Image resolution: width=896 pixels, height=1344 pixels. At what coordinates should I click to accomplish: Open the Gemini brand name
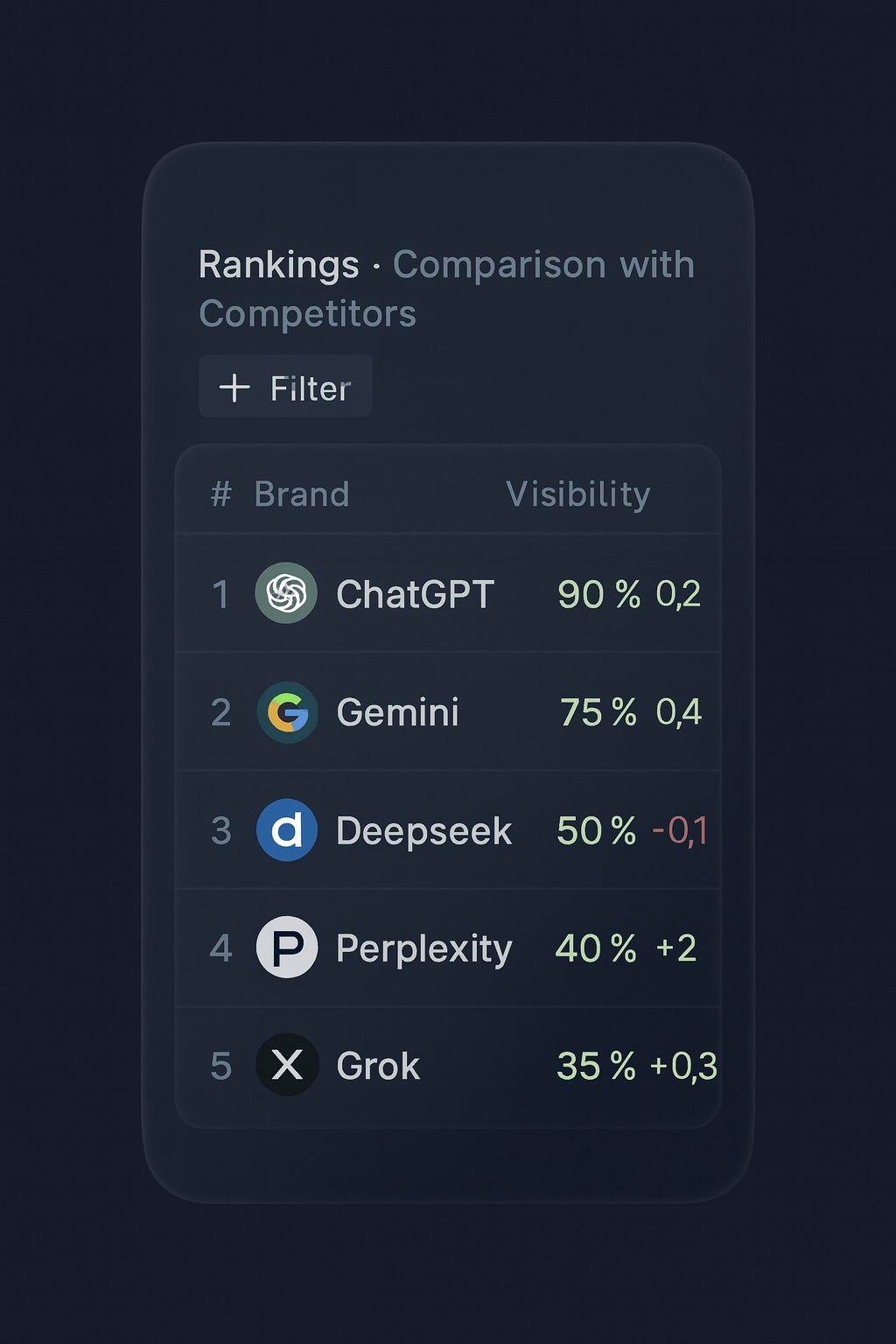tap(397, 712)
